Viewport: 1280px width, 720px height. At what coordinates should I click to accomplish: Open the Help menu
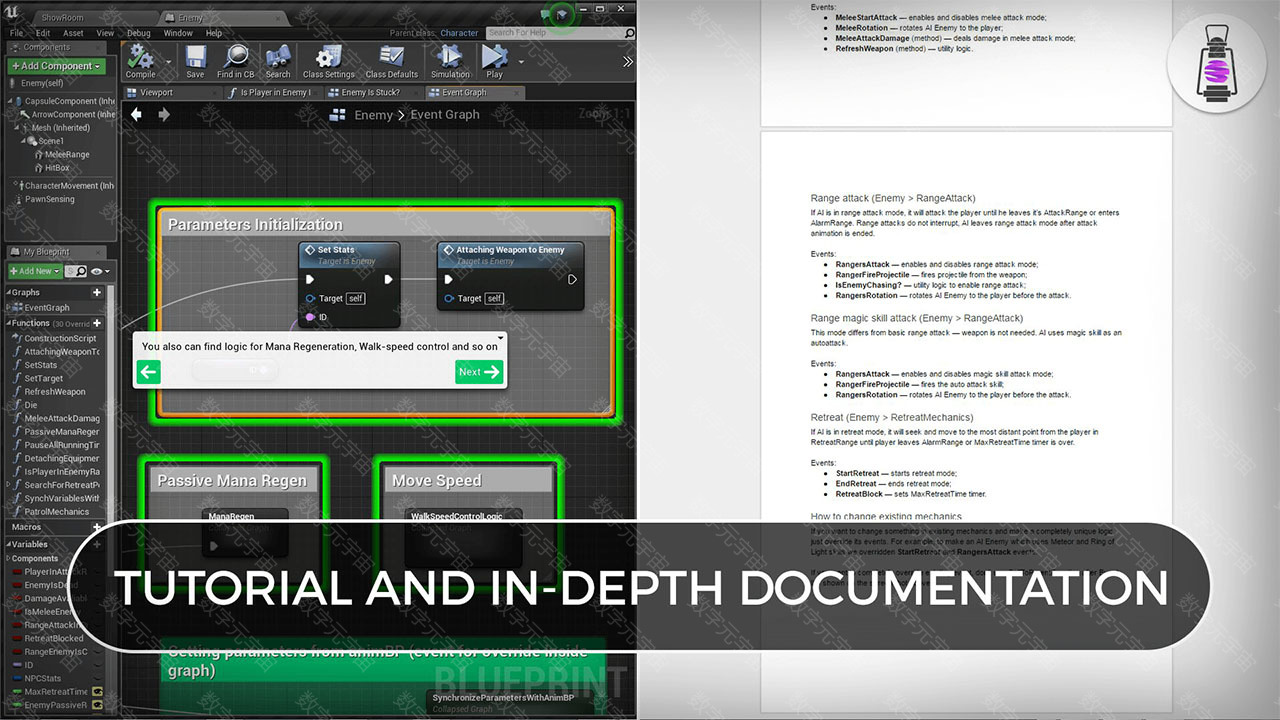click(213, 33)
